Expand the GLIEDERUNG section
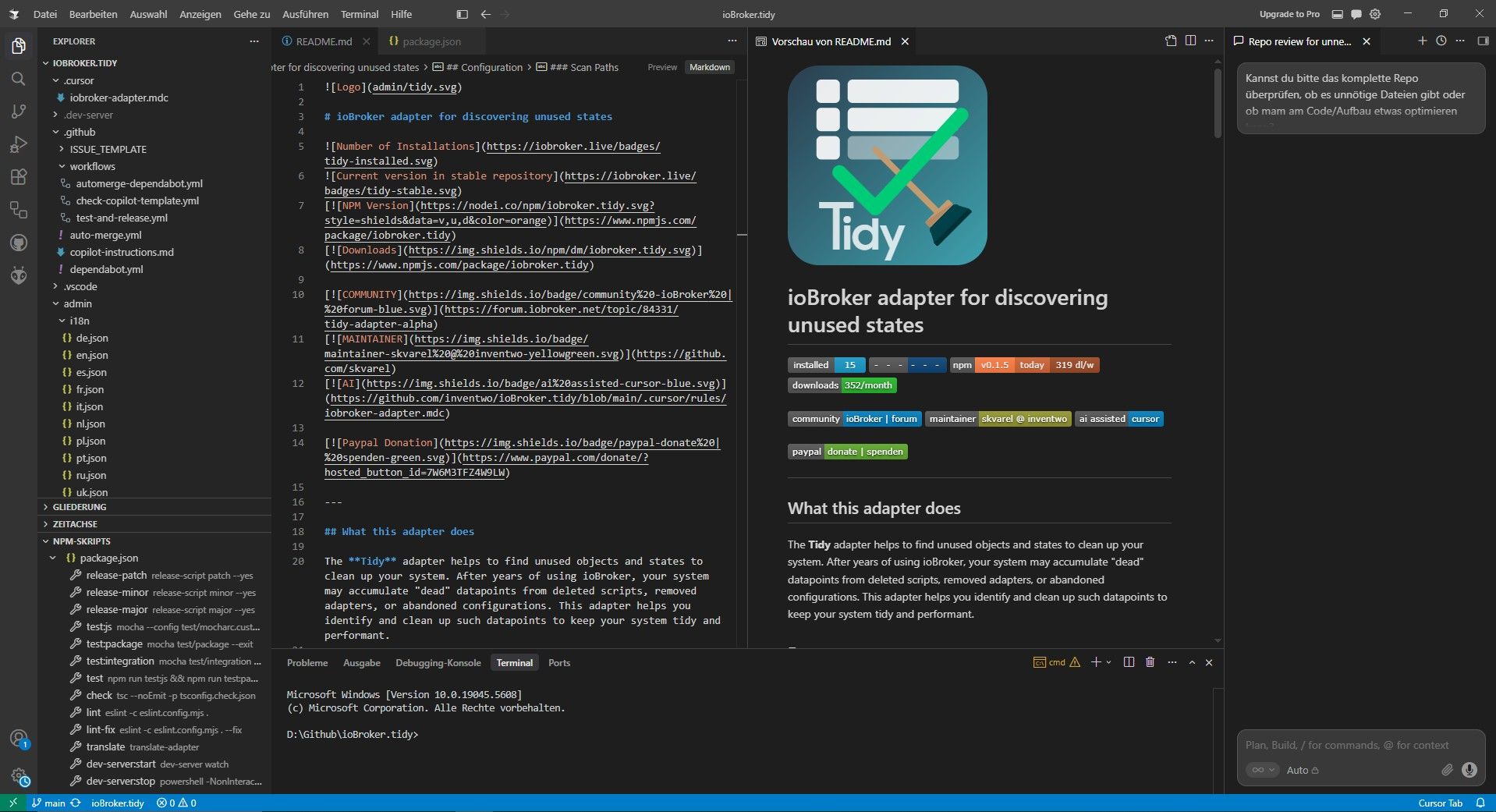The height and width of the screenshot is (812, 1496). (79, 507)
